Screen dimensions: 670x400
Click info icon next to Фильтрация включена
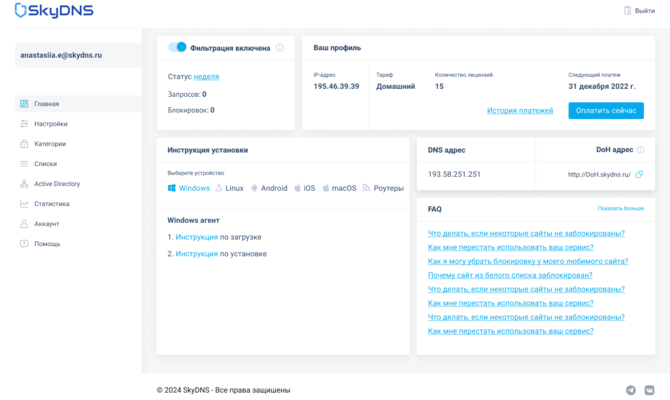pos(279,47)
